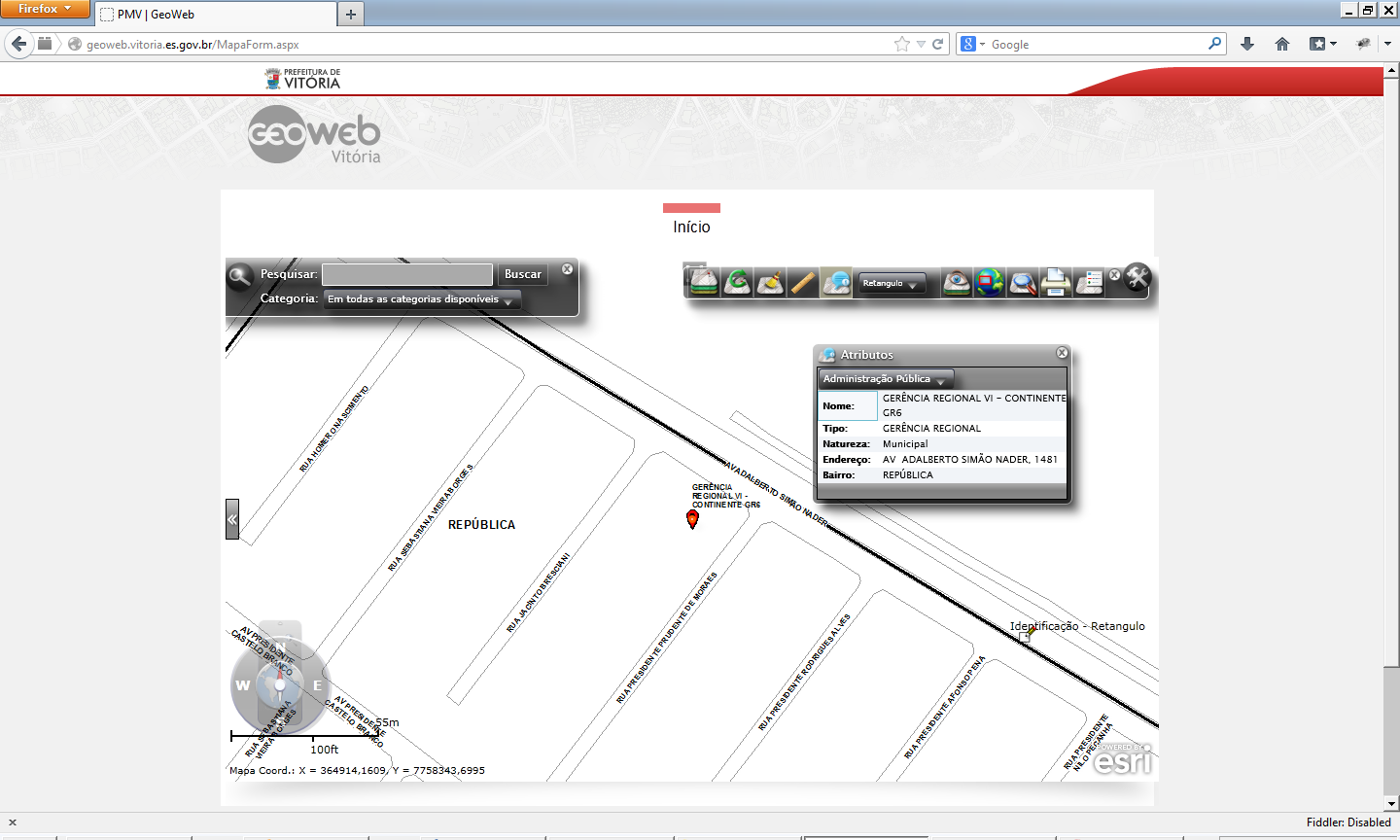The width and height of the screenshot is (1400, 840).
Task: Close the Atributos panel
Action: tap(1062, 353)
